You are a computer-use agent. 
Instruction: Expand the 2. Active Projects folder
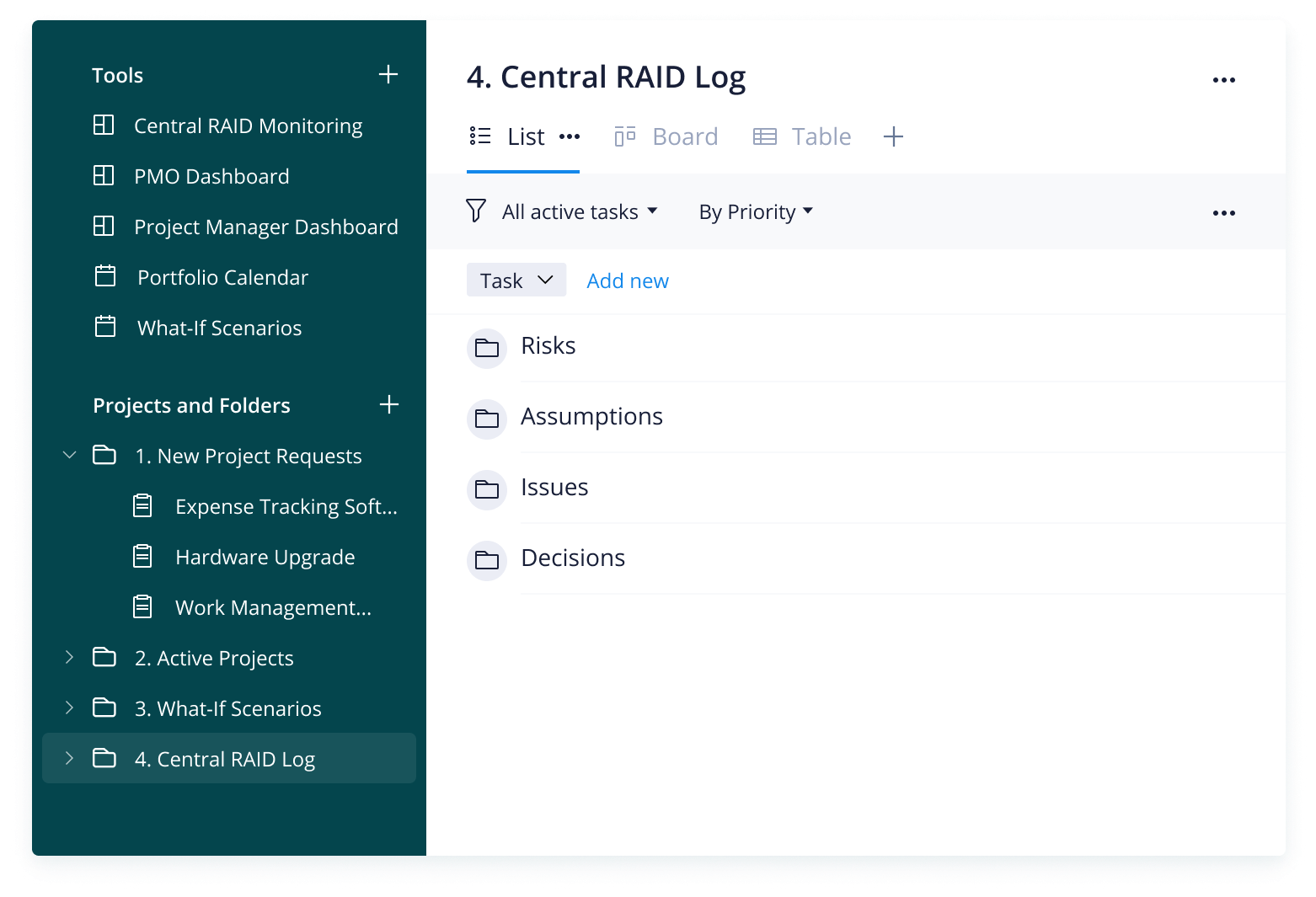tap(69, 657)
